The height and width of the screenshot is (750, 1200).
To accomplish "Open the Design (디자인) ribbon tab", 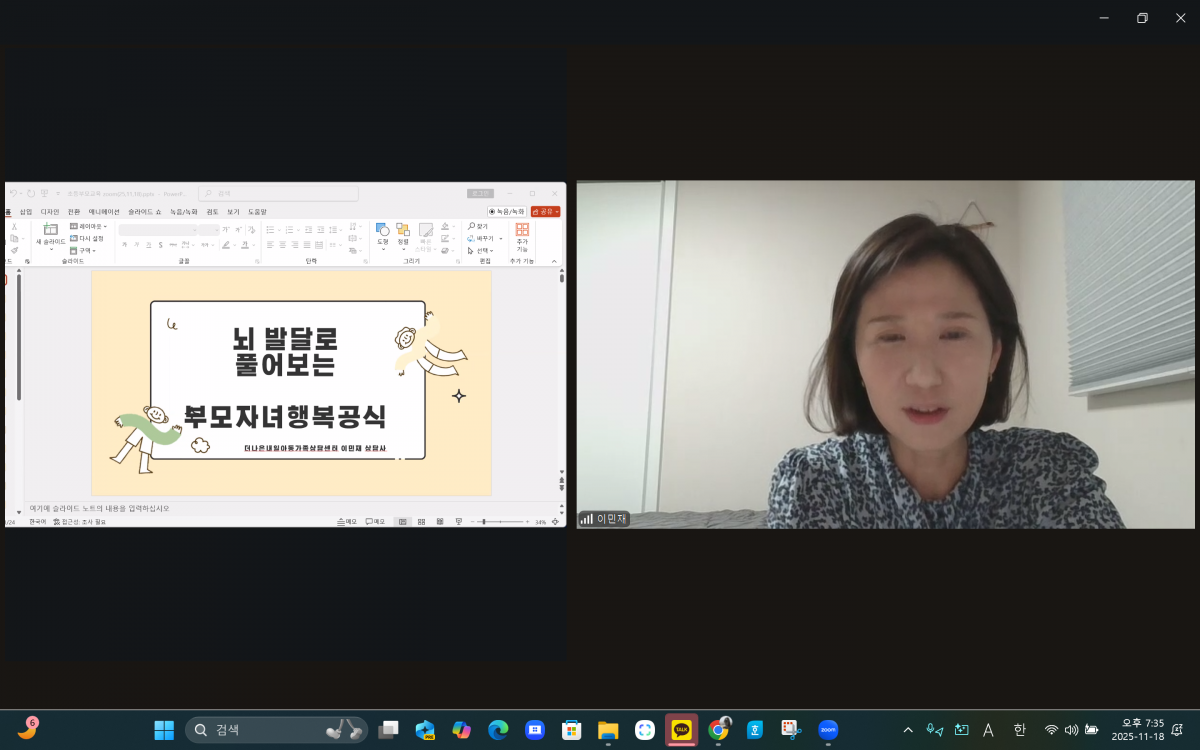I will (x=50, y=212).
